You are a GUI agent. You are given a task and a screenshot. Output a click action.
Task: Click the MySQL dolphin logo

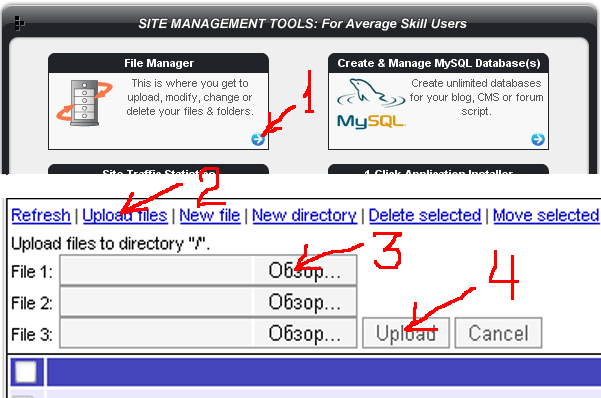coord(371,104)
